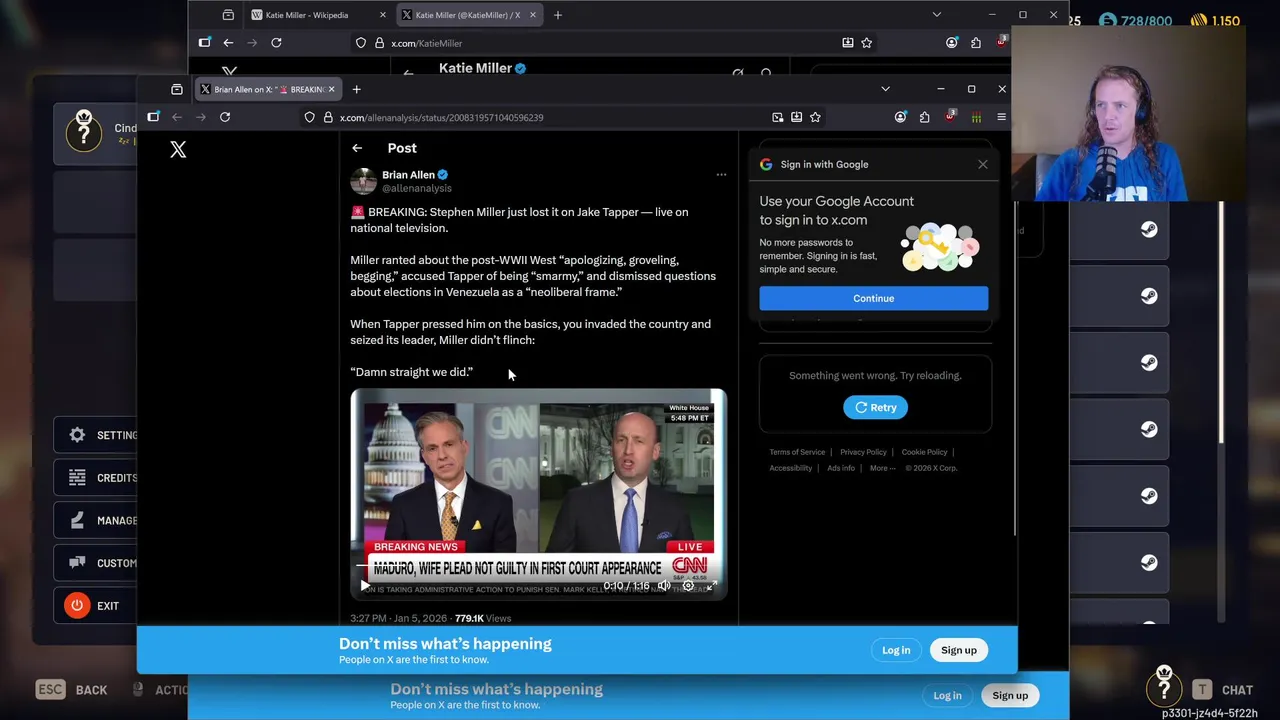Screen dimensions: 1280x720
Task: Continue with Google account sign-in
Action: click(x=873, y=298)
